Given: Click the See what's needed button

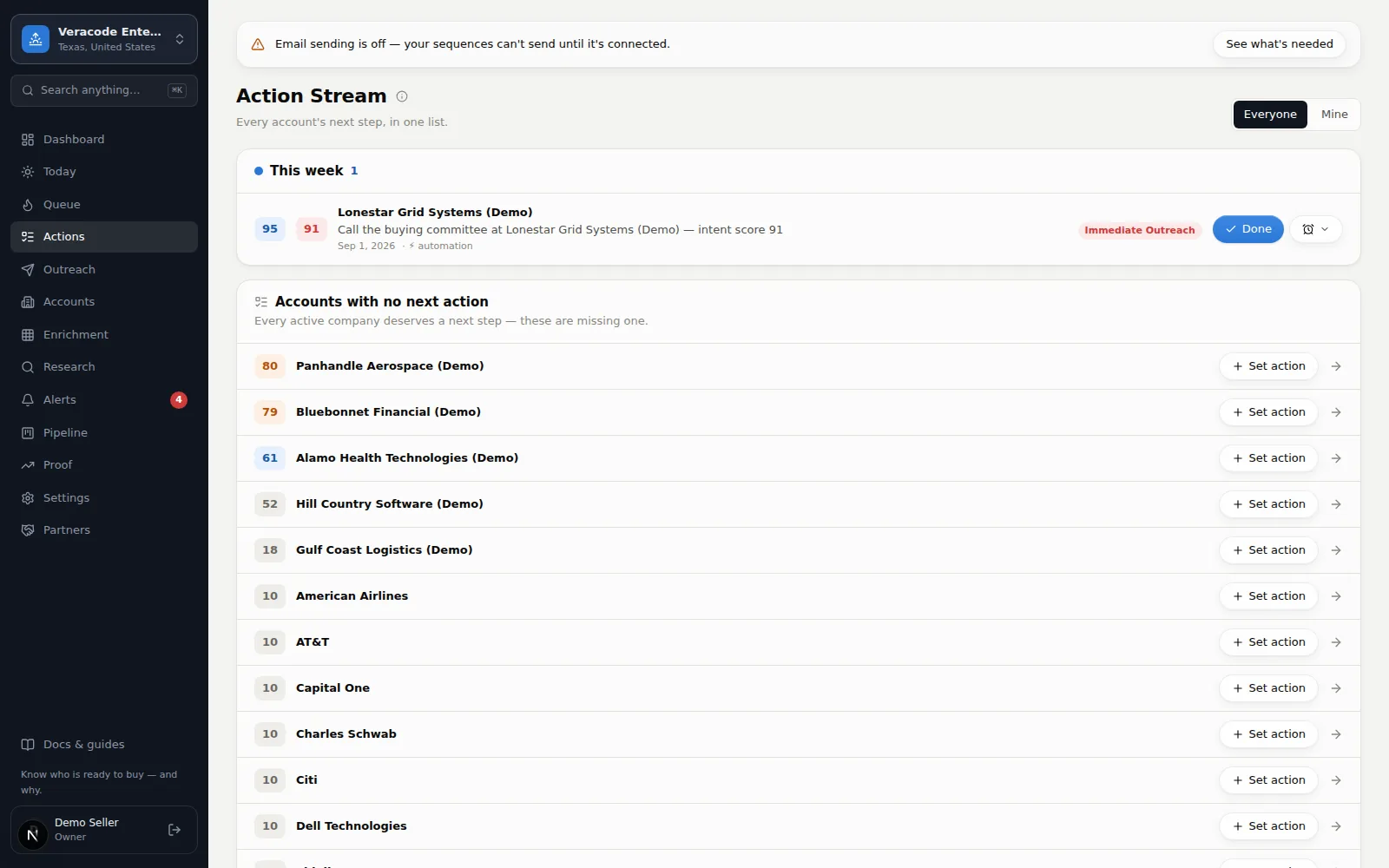Looking at the screenshot, I should (1279, 44).
